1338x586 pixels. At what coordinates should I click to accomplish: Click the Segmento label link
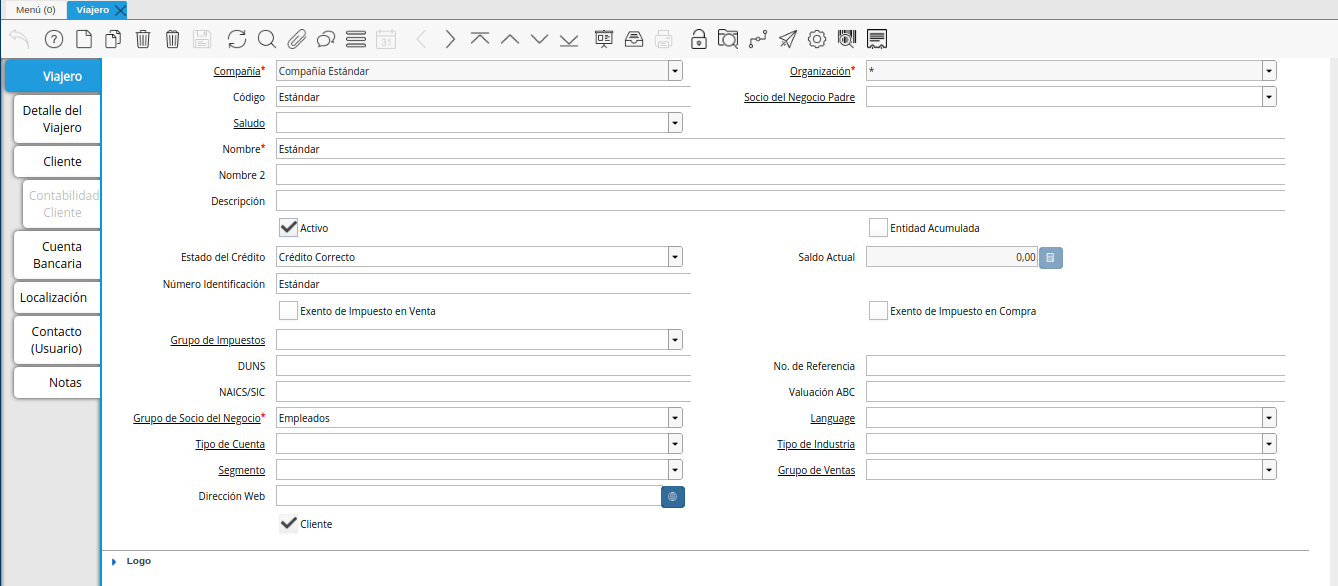pos(242,470)
